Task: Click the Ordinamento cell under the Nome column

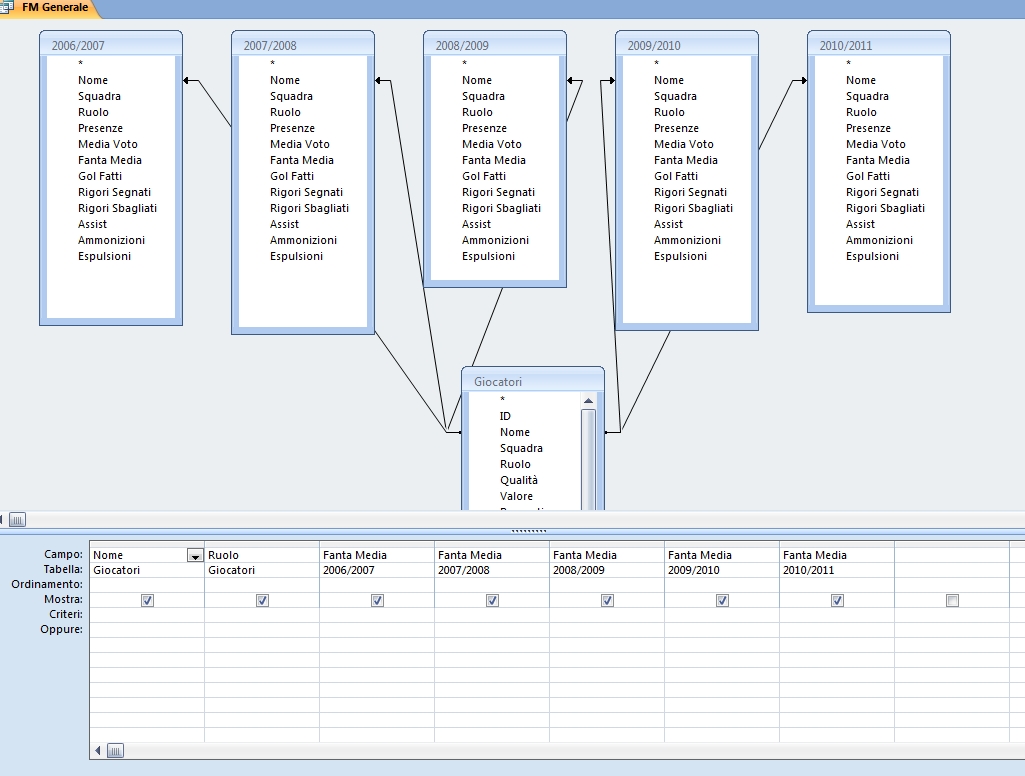Action: pos(146,585)
